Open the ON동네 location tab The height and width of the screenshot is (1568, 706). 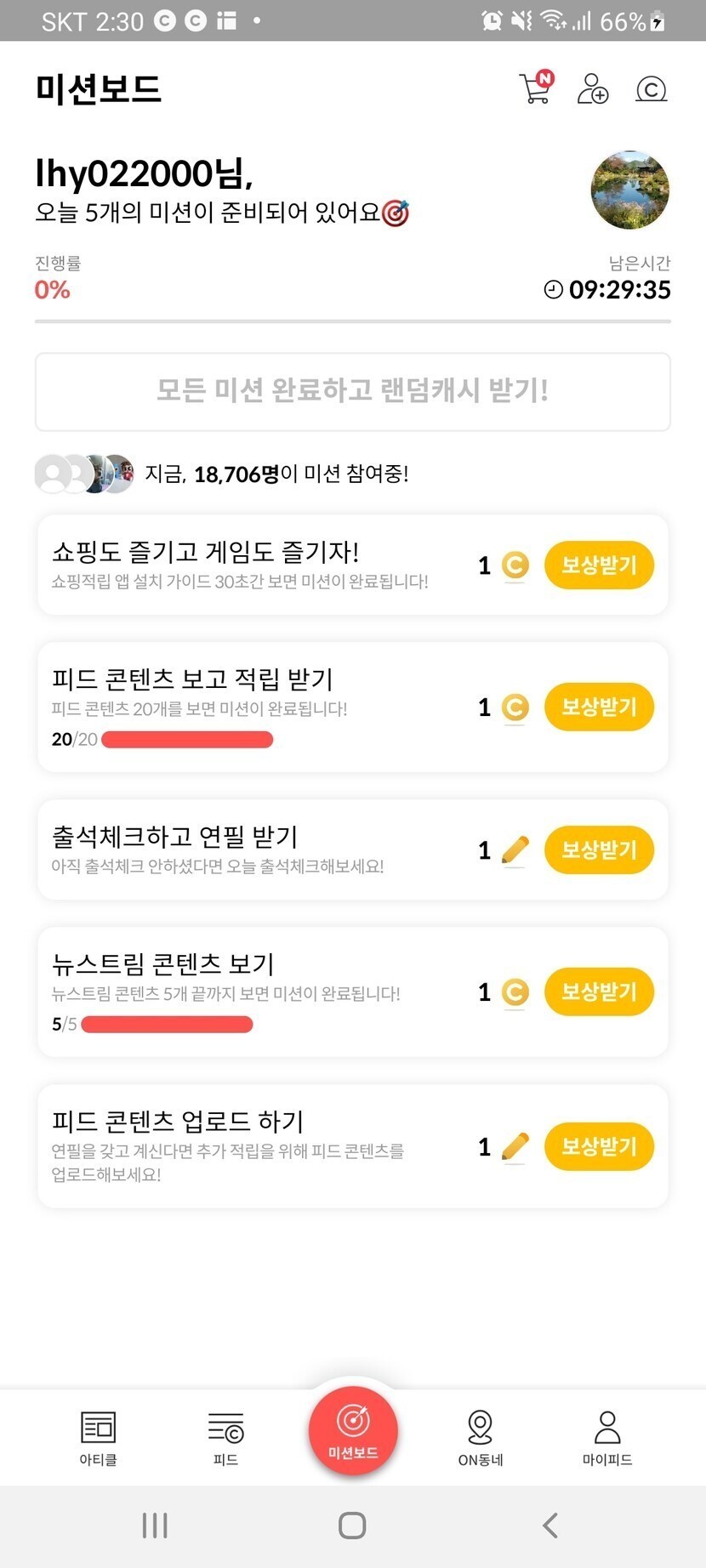(481, 1437)
